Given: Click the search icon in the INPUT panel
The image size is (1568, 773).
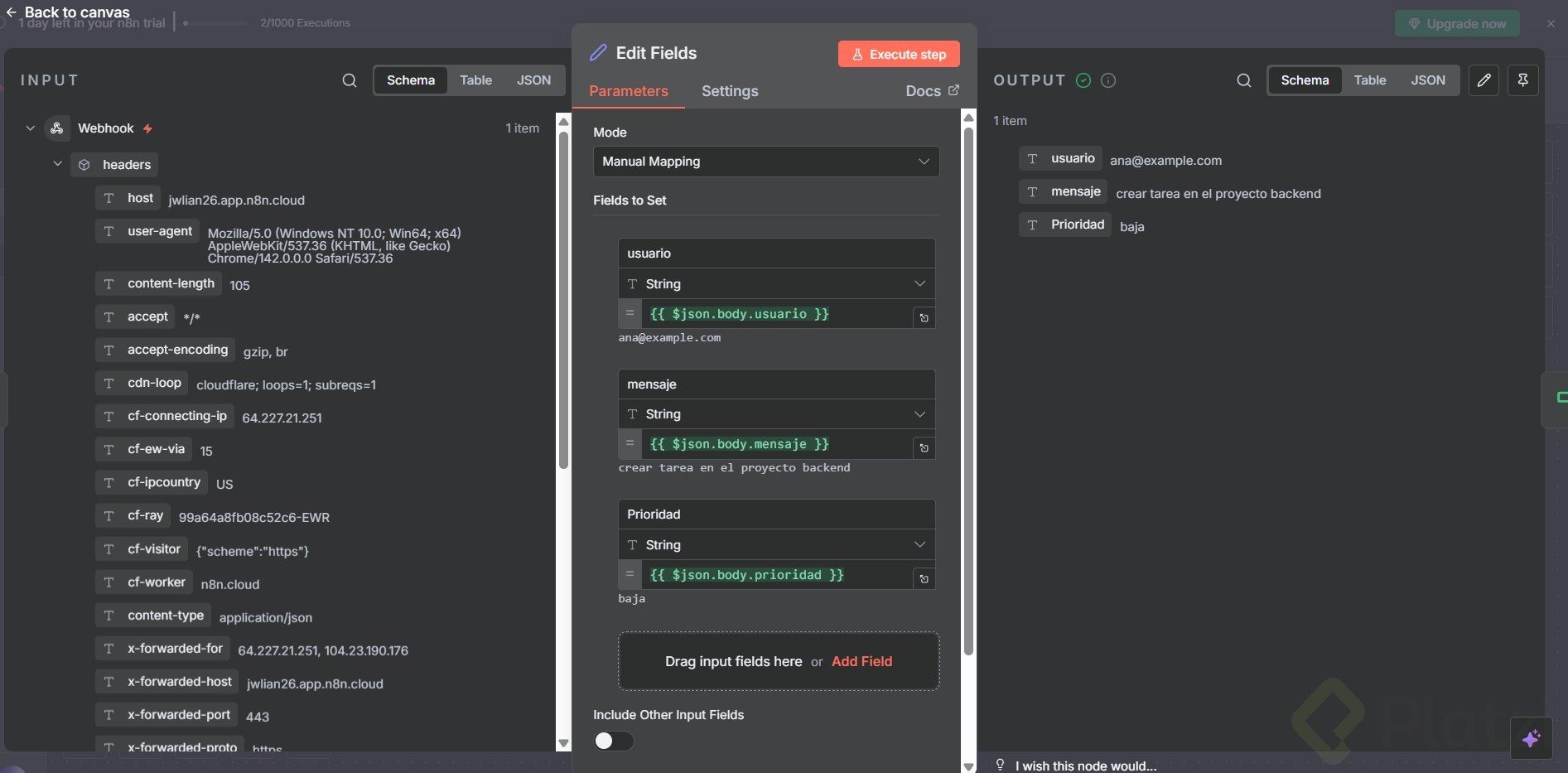Looking at the screenshot, I should coord(350,80).
